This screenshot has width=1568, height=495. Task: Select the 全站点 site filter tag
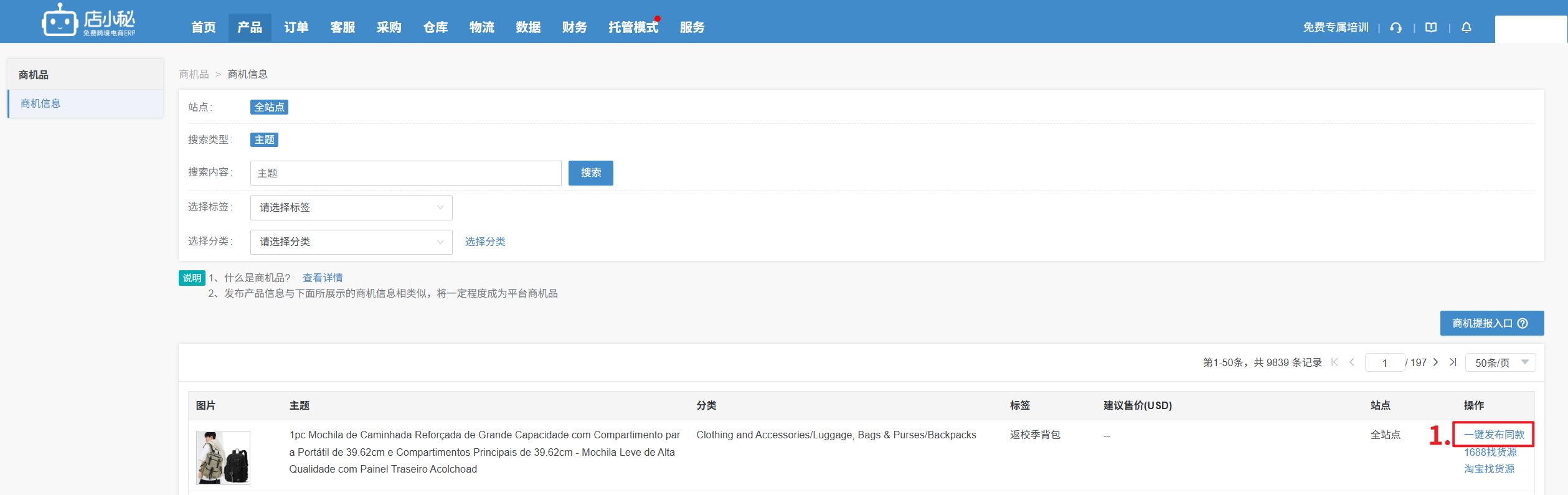tap(269, 107)
